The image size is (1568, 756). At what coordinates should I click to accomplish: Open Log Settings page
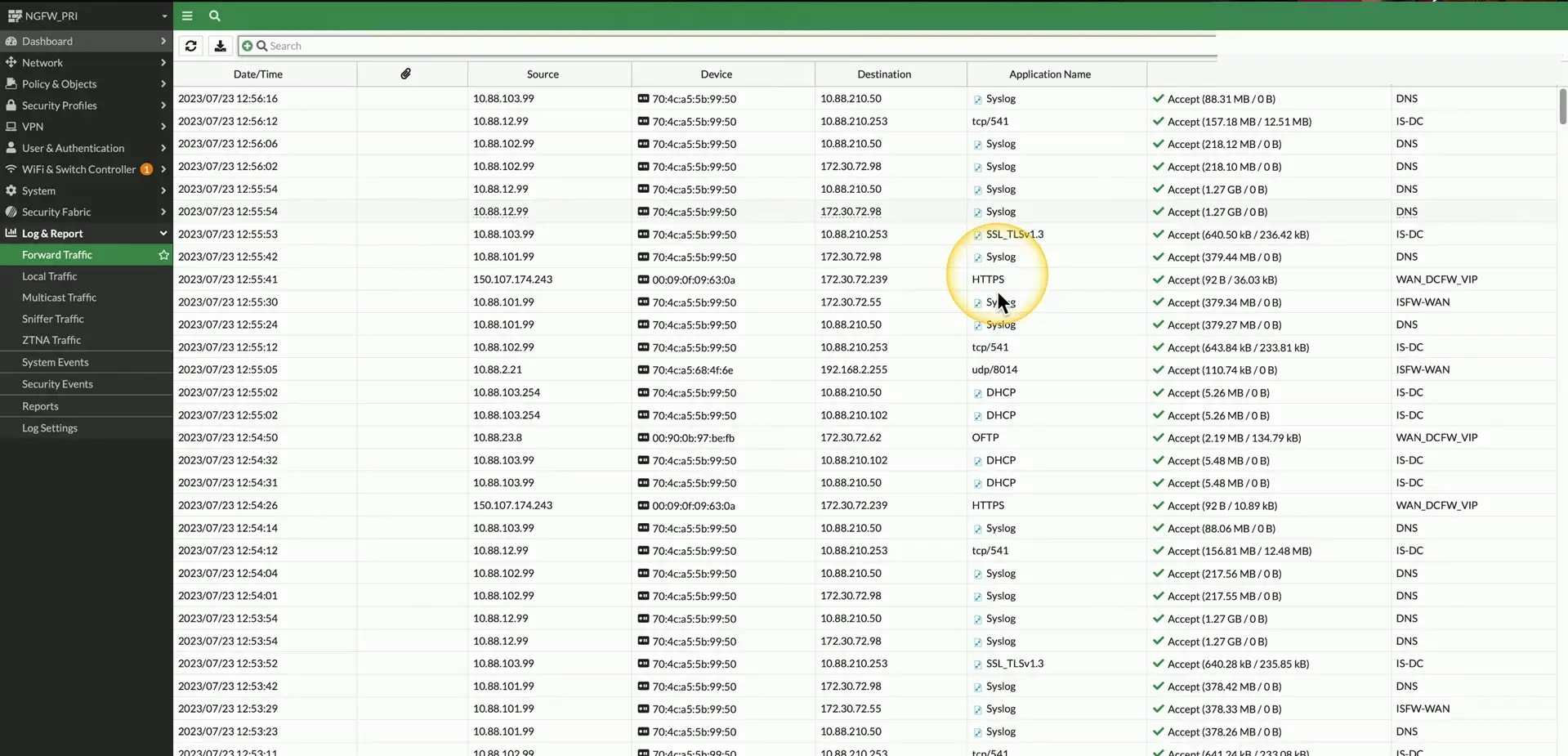pyautogui.click(x=49, y=428)
